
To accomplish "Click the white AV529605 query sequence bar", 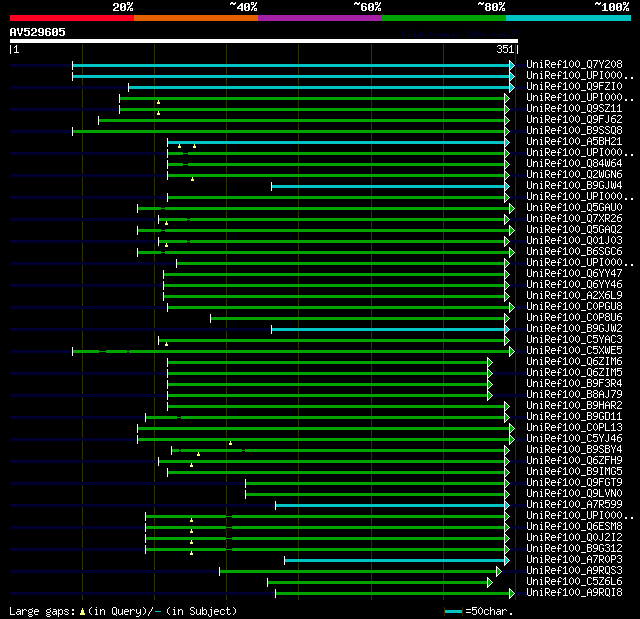I will tap(264, 41).
